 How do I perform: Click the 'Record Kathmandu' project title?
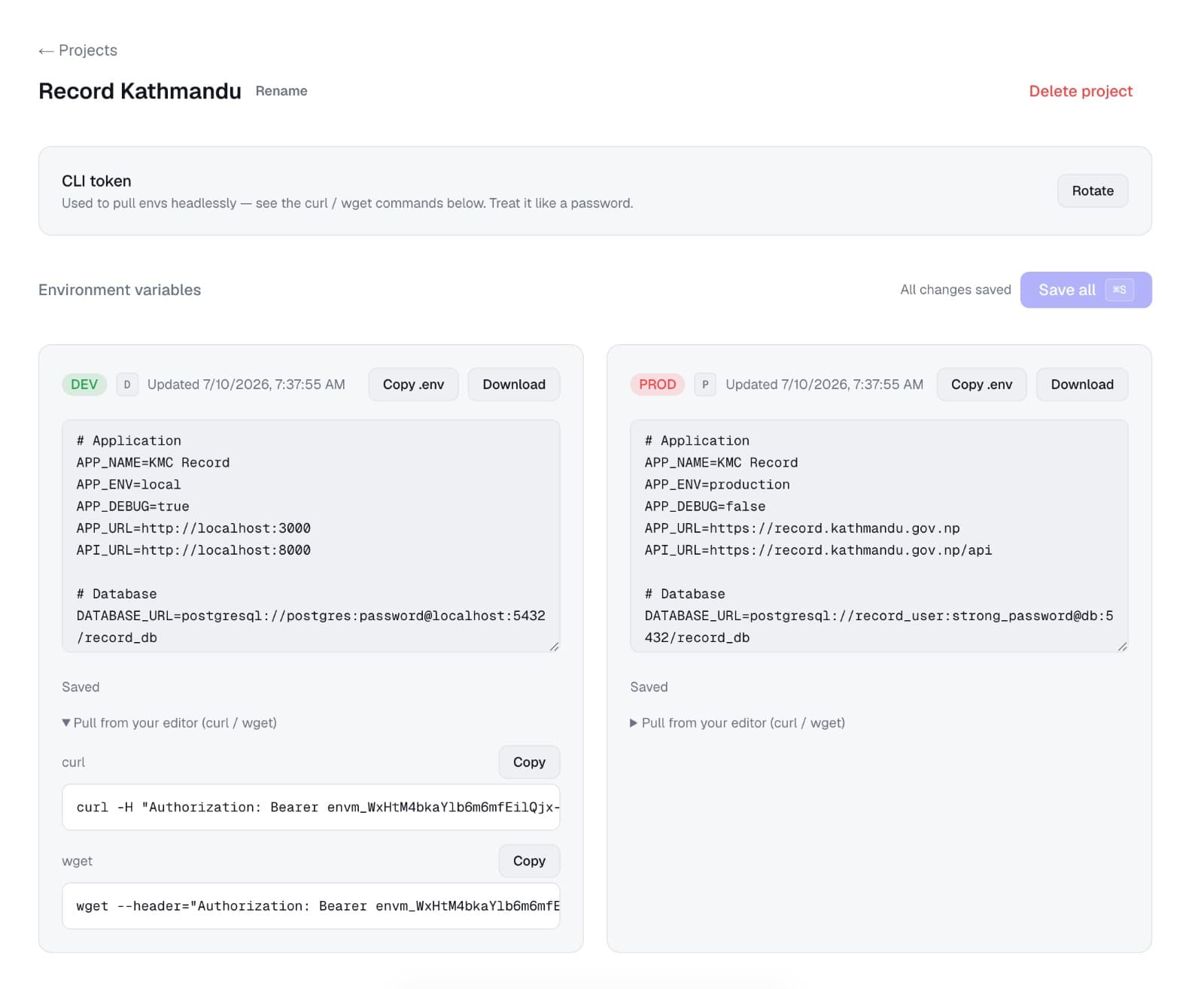point(140,91)
